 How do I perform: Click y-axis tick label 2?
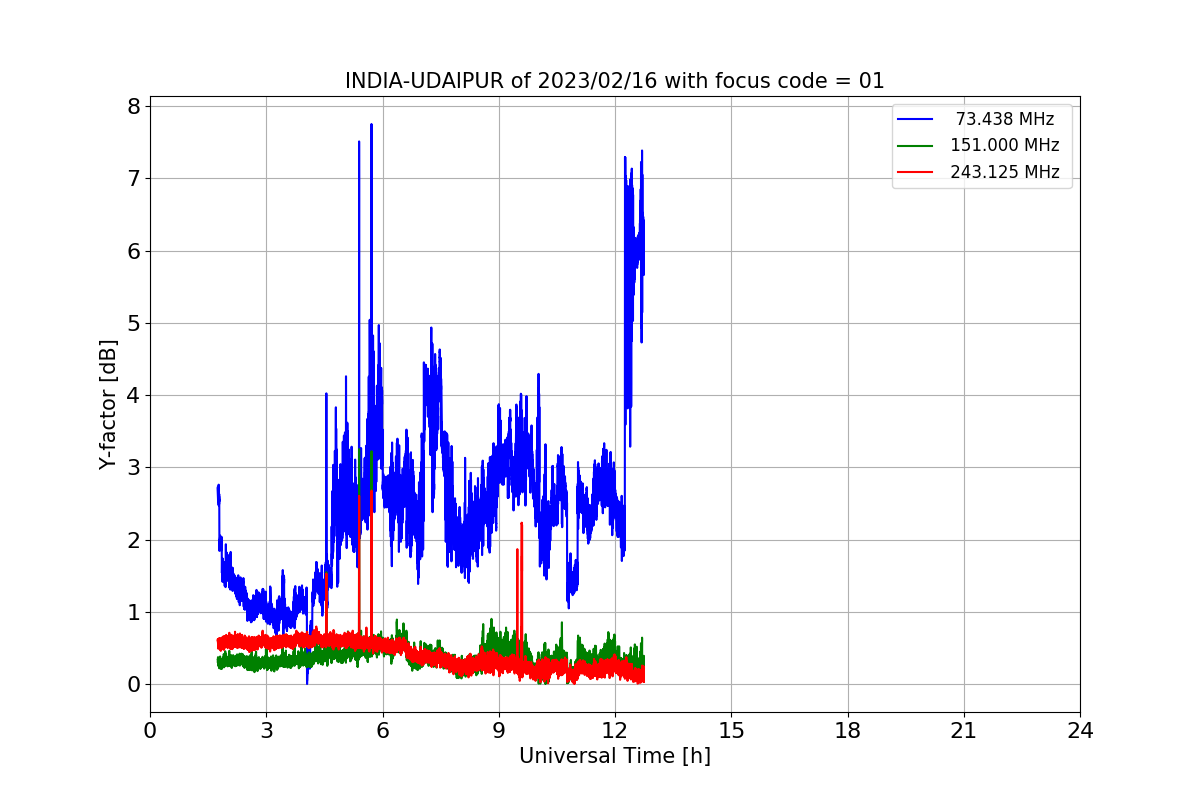(133, 540)
